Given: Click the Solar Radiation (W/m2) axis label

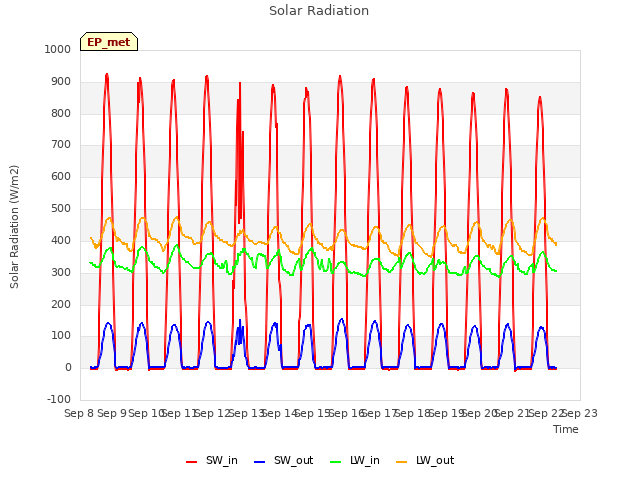Looking at the screenshot, I should pos(14,227).
